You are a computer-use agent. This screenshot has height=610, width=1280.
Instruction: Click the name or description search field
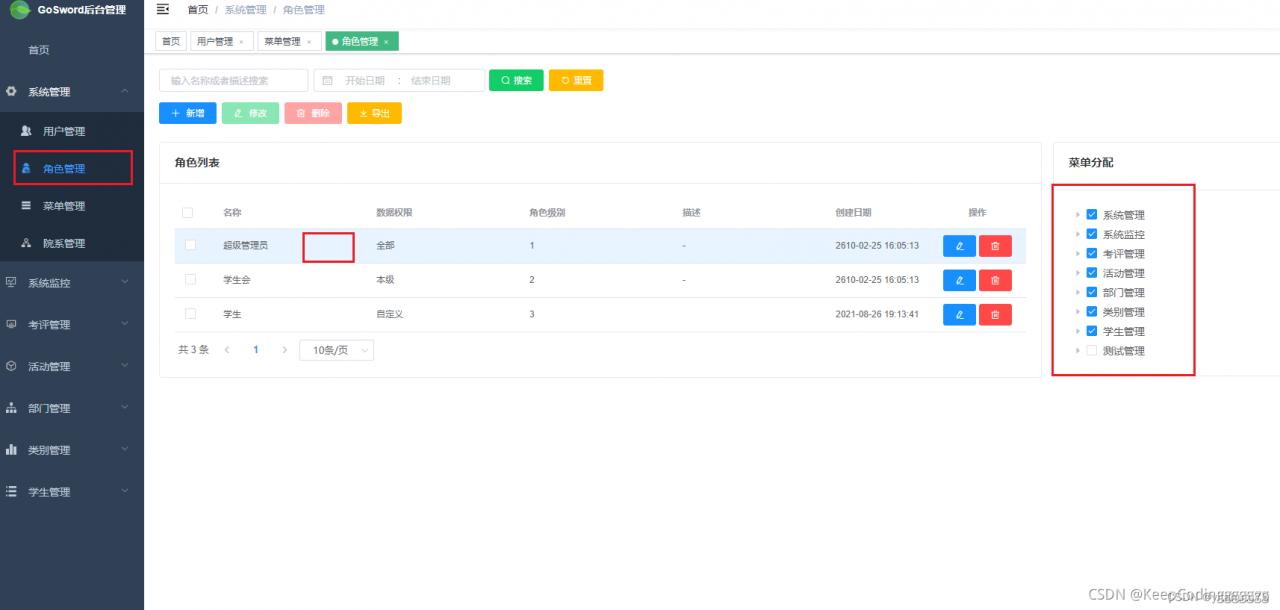point(234,80)
